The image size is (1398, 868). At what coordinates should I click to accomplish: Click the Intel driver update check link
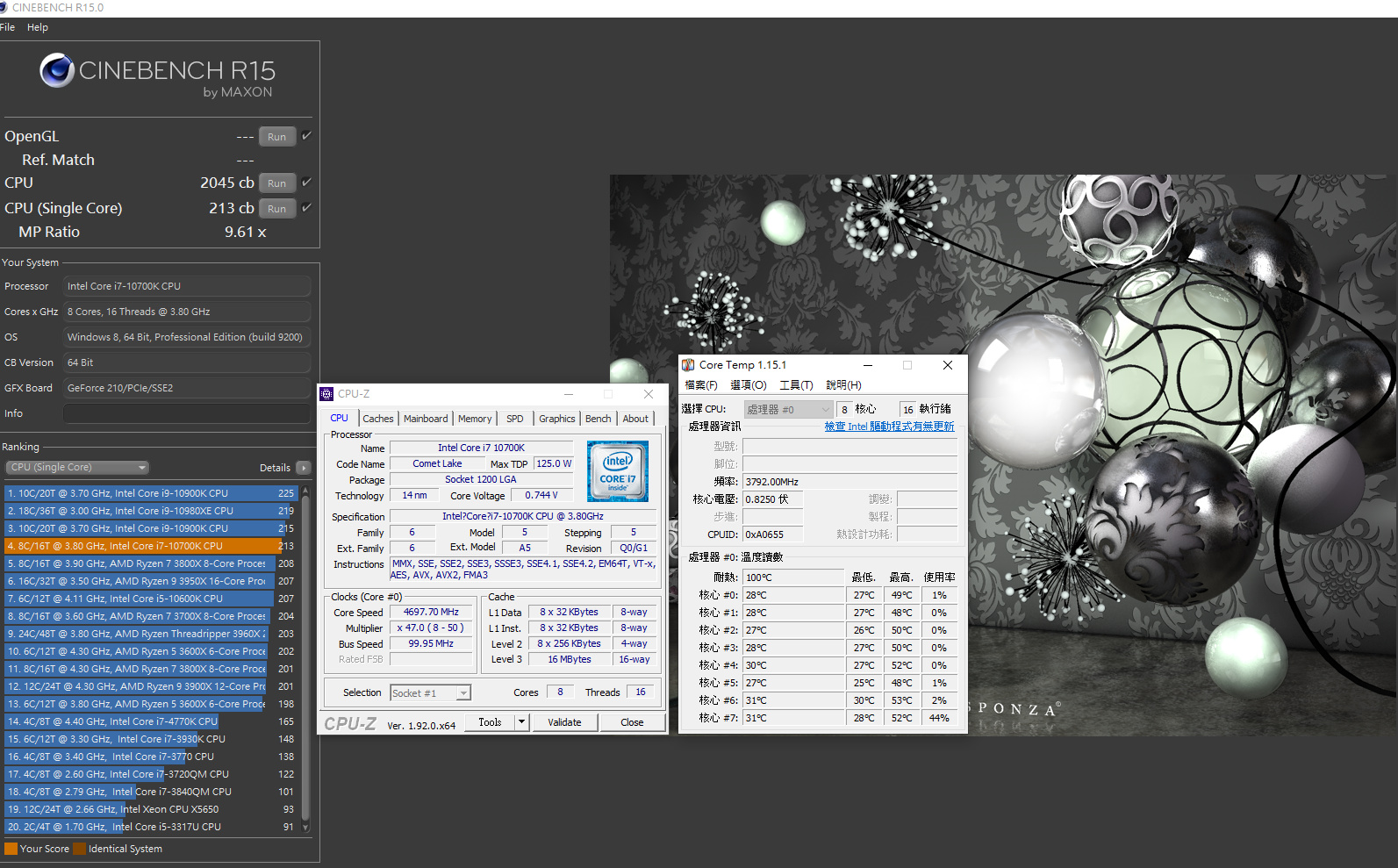coord(889,427)
